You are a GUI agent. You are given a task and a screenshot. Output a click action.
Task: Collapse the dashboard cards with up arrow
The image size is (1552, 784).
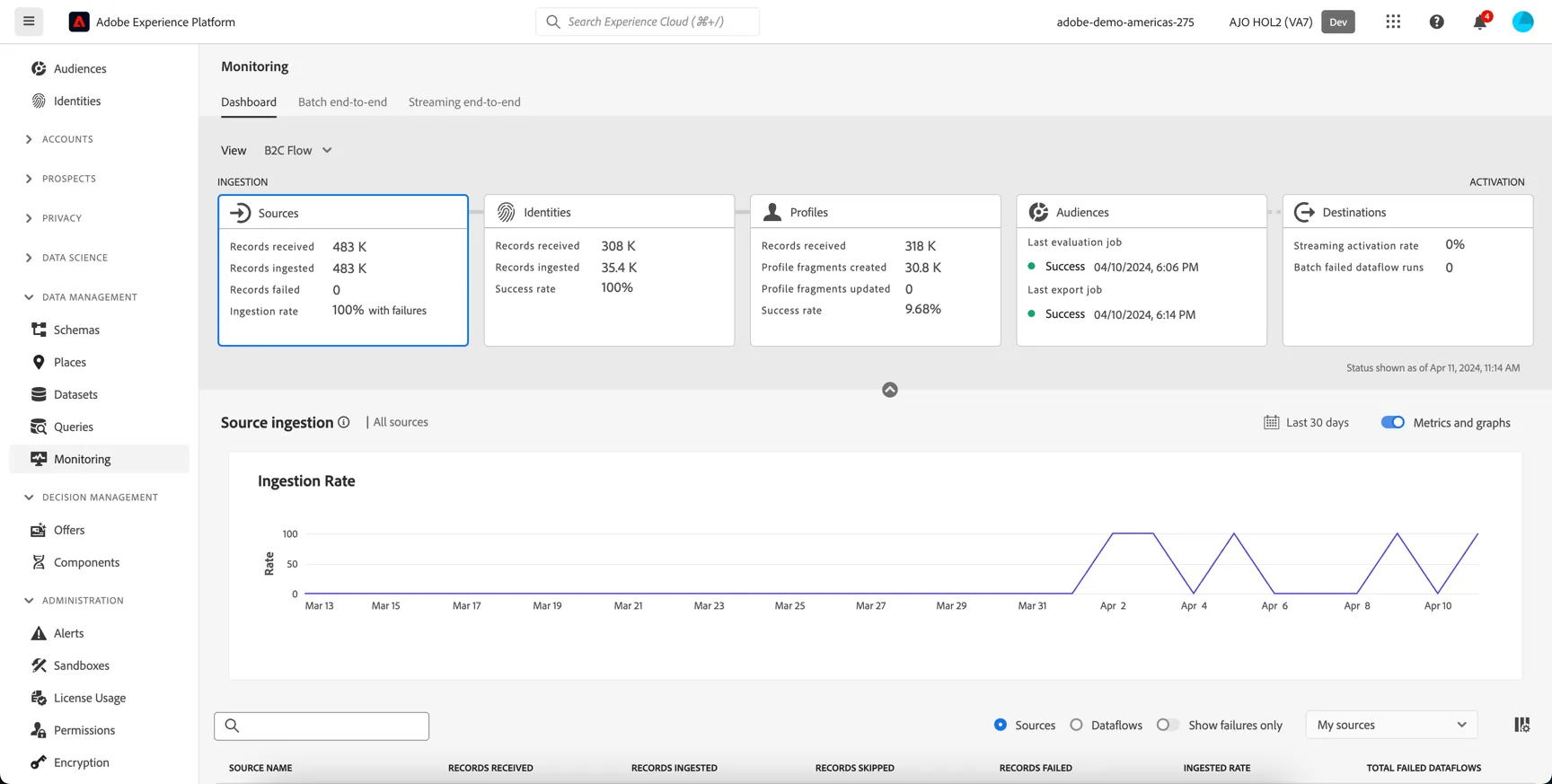pyautogui.click(x=890, y=390)
